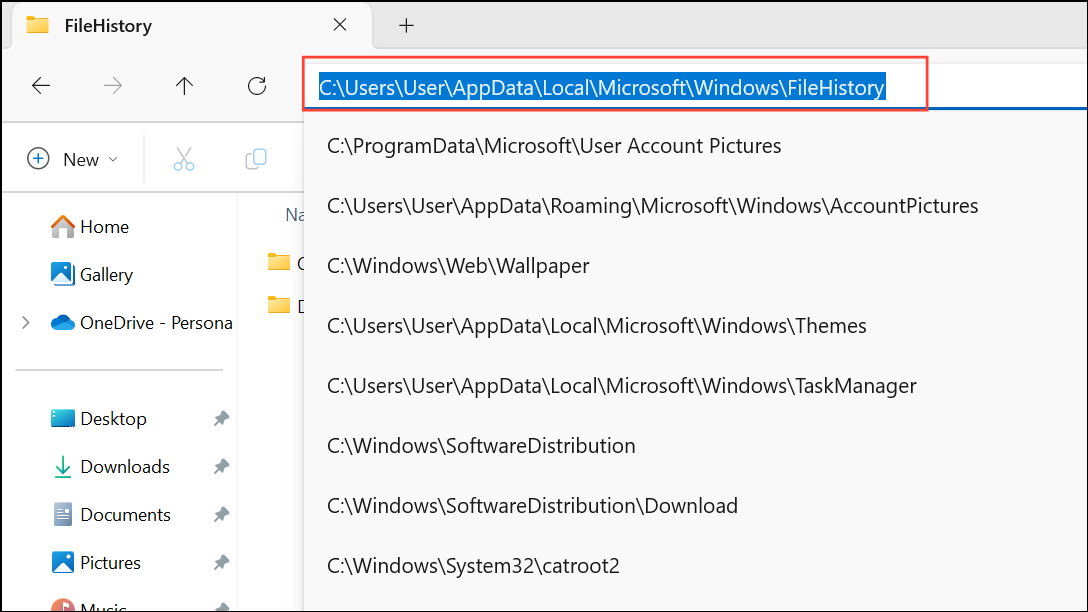The image size is (1088, 612).
Task: Unpin Documents from the sidebar
Action: [x=221, y=514]
